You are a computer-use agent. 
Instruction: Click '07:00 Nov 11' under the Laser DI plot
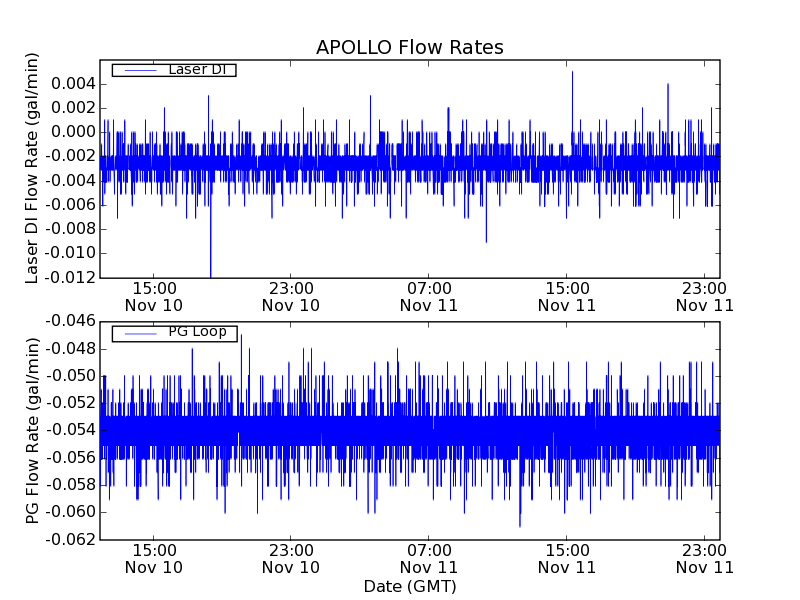(x=429, y=297)
